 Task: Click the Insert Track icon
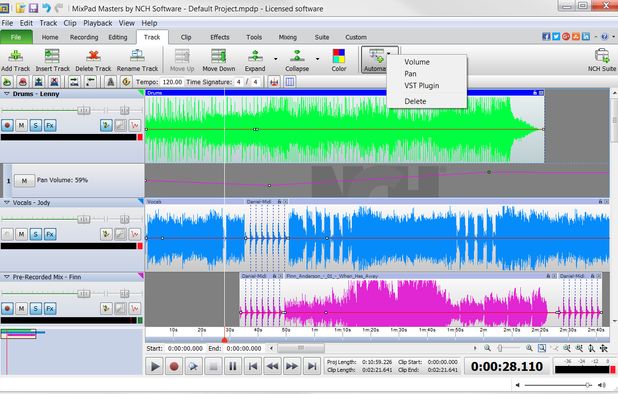pos(52,56)
